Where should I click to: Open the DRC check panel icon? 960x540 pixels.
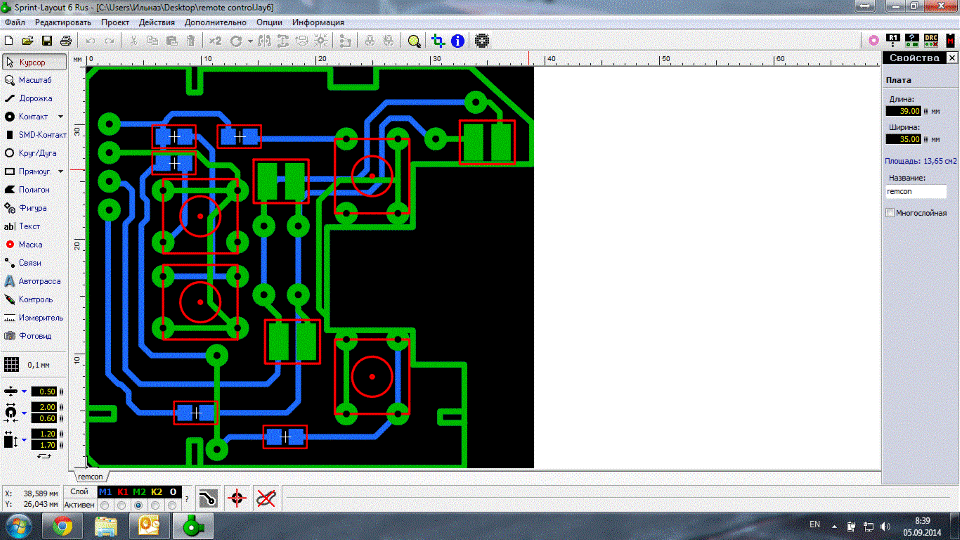(x=931, y=40)
